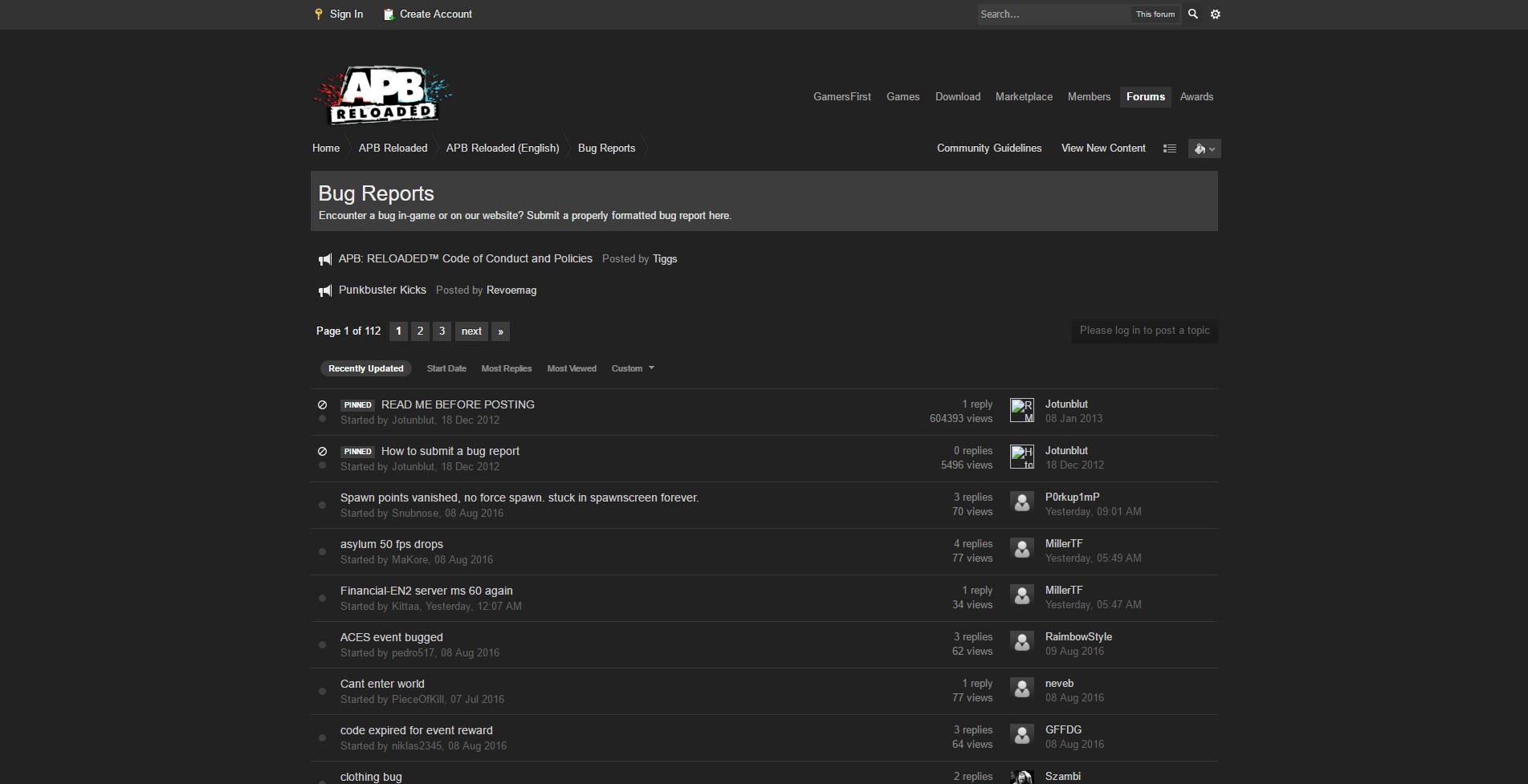Image resolution: width=1528 pixels, height=784 pixels.
Task: Open the This forum search scope selector
Action: (x=1154, y=14)
